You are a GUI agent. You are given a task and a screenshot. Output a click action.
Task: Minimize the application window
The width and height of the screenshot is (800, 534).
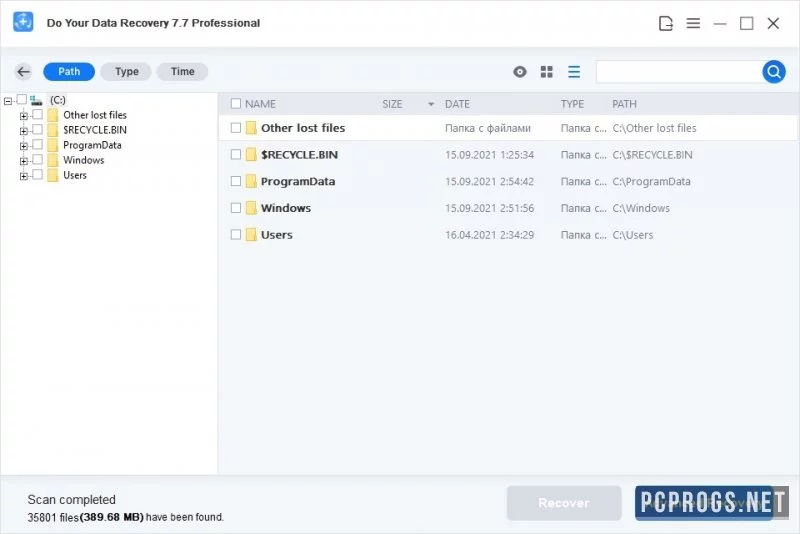tap(720, 23)
